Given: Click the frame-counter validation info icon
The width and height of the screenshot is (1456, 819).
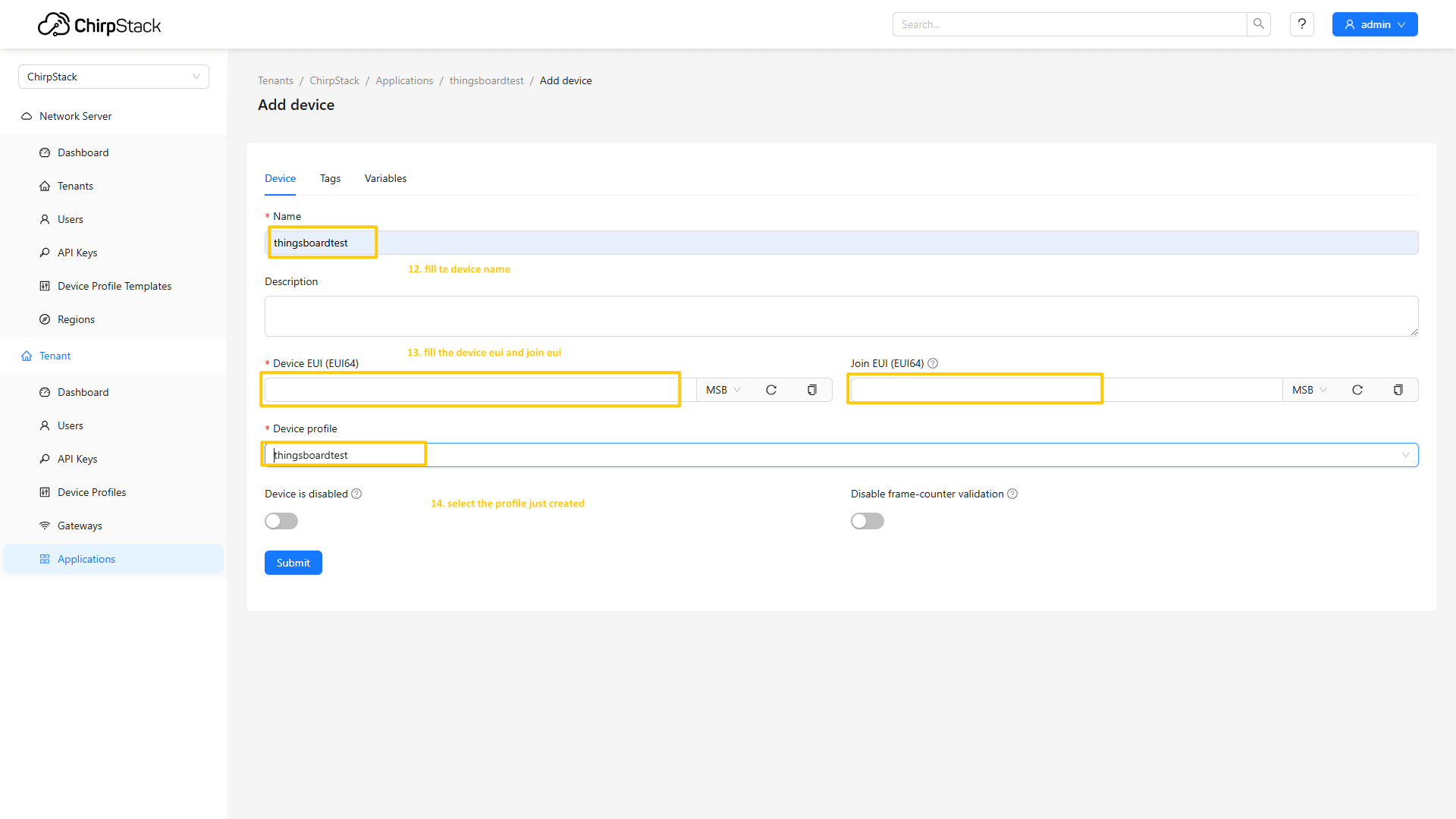Looking at the screenshot, I should point(1012,494).
